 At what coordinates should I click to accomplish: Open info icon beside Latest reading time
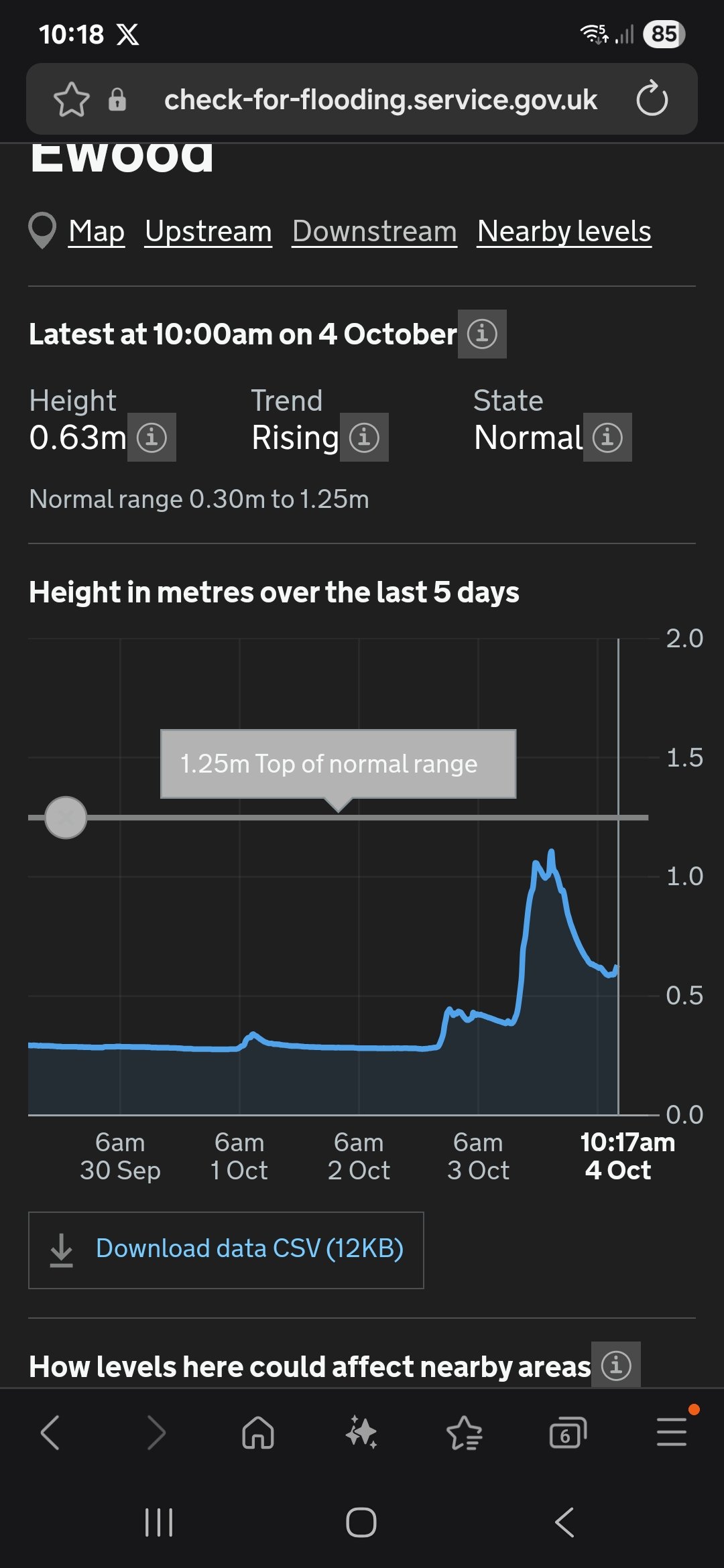[x=482, y=334]
